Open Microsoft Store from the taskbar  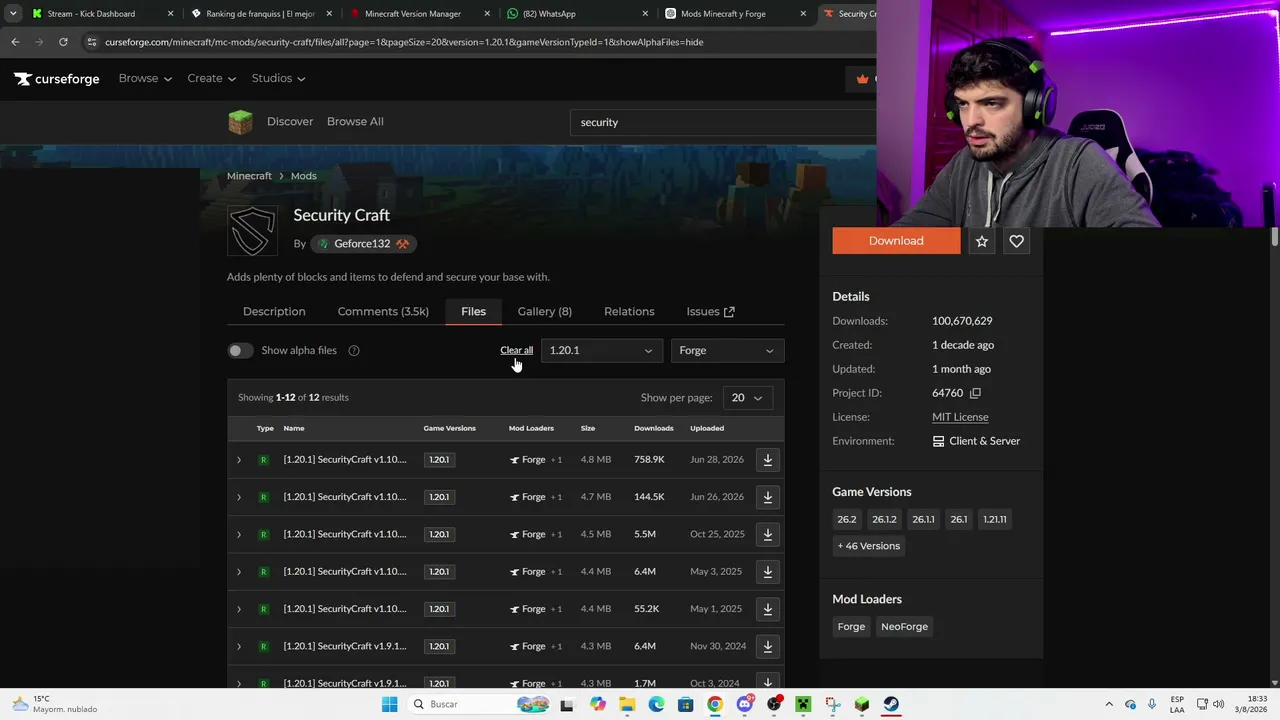pos(685,704)
